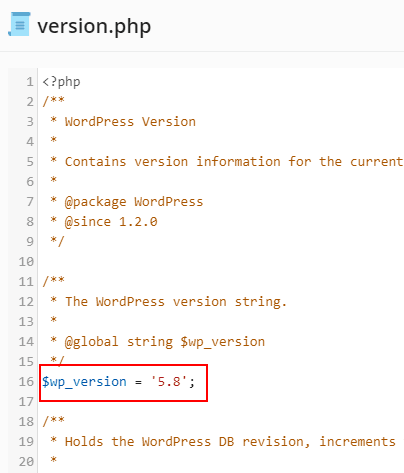Click the opening <?php tag
This screenshot has width=404, height=473.
coord(61,82)
